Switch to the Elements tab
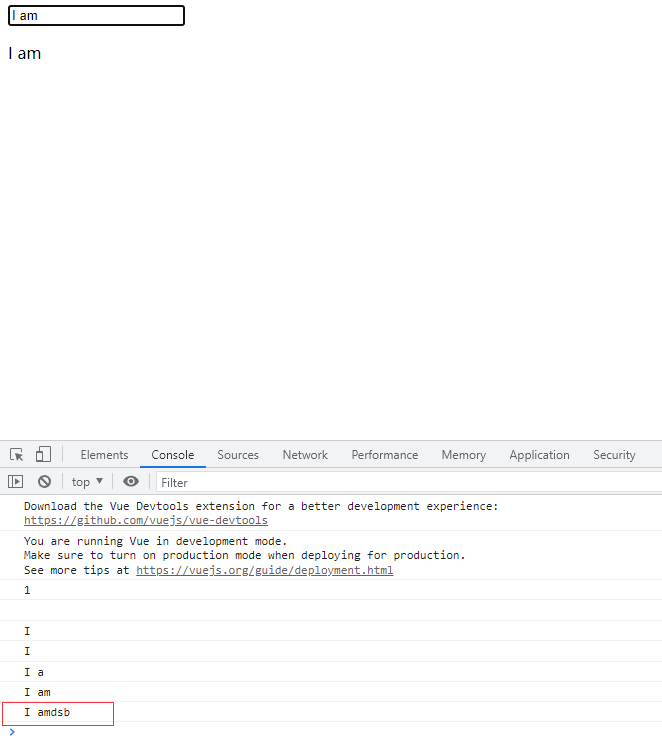The height and width of the screenshot is (745, 662). [x=104, y=455]
